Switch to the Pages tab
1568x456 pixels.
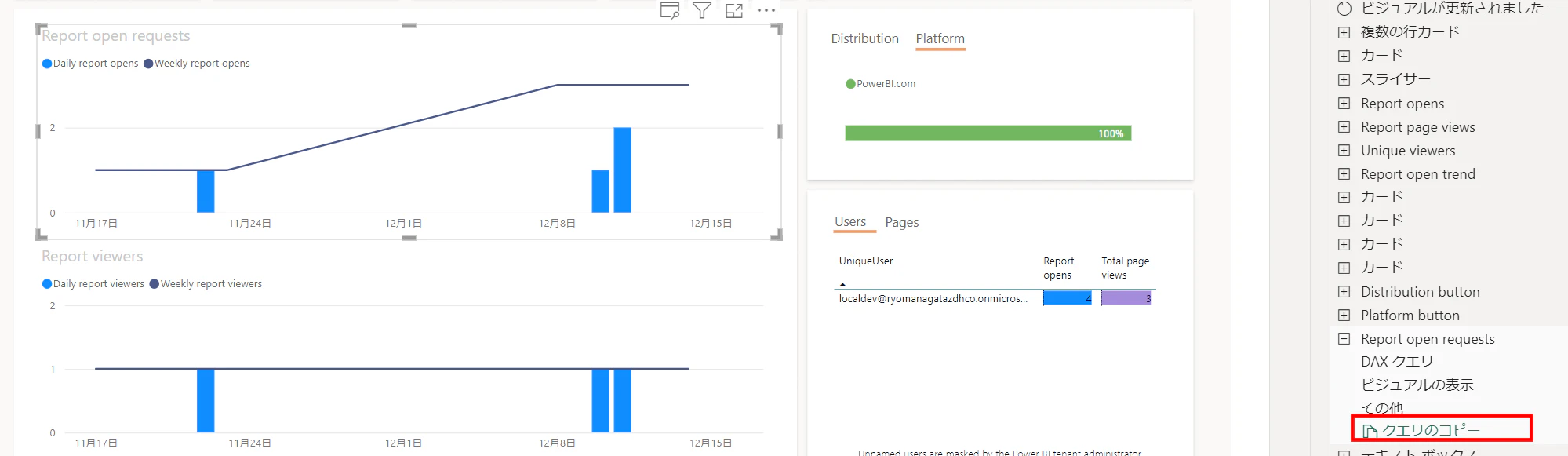tap(902, 223)
